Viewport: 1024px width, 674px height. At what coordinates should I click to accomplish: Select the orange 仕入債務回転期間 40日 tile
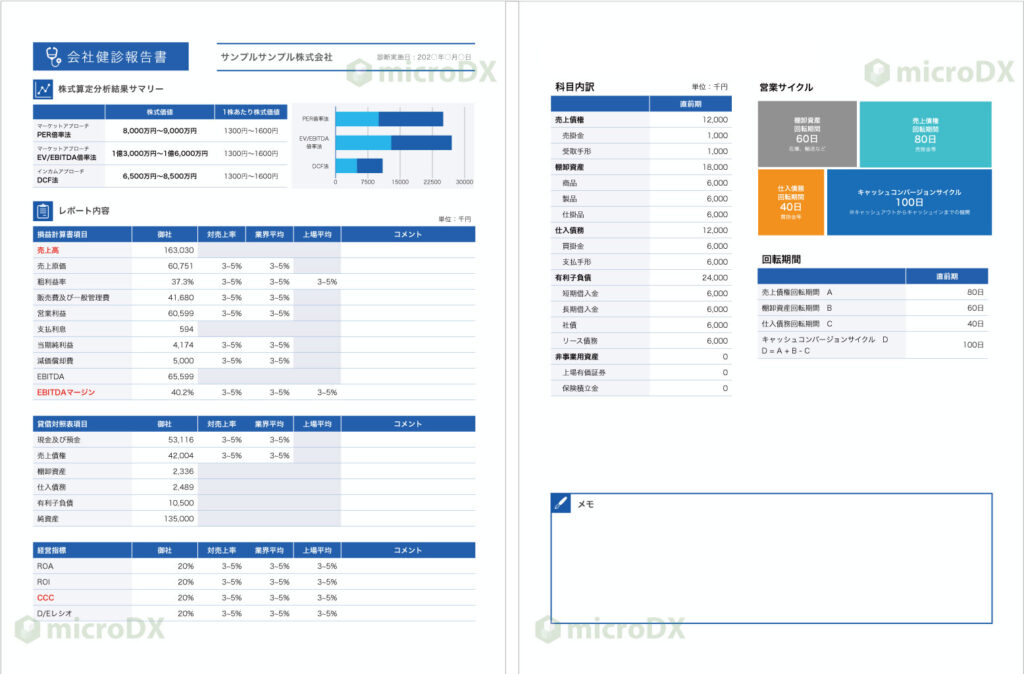790,202
